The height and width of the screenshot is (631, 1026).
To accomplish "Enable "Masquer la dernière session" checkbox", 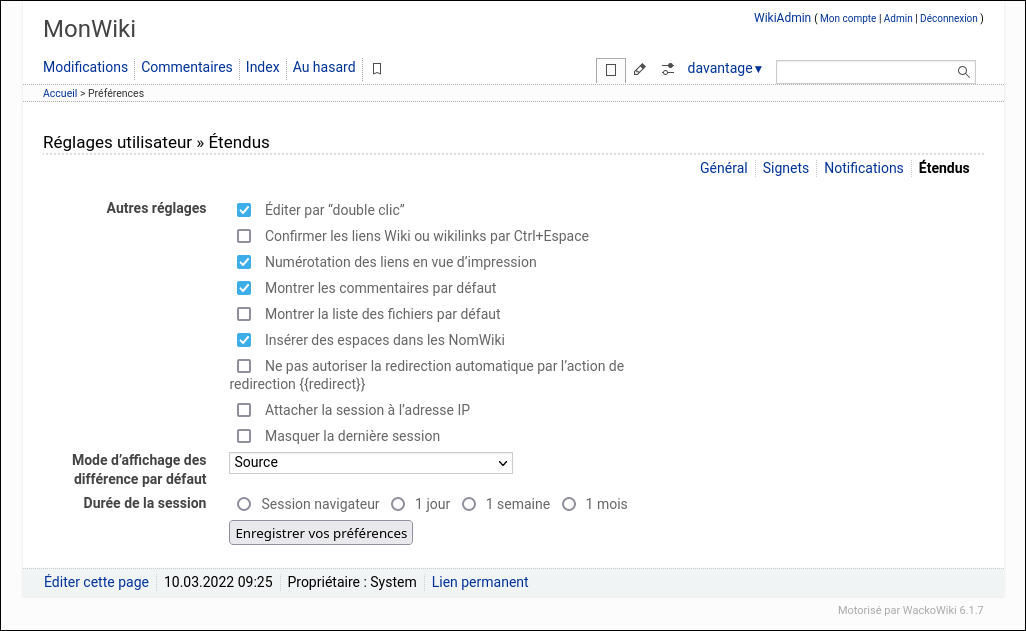I will tap(244, 436).
